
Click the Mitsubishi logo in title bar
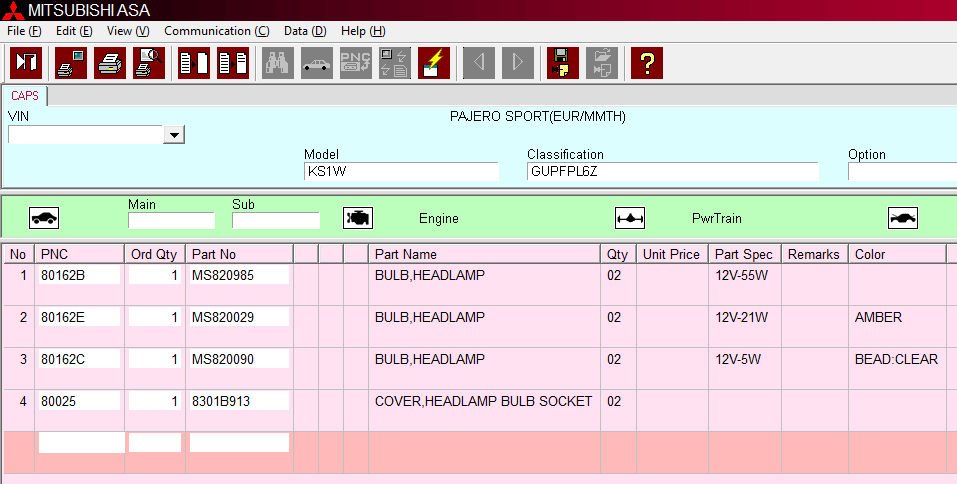(13, 10)
